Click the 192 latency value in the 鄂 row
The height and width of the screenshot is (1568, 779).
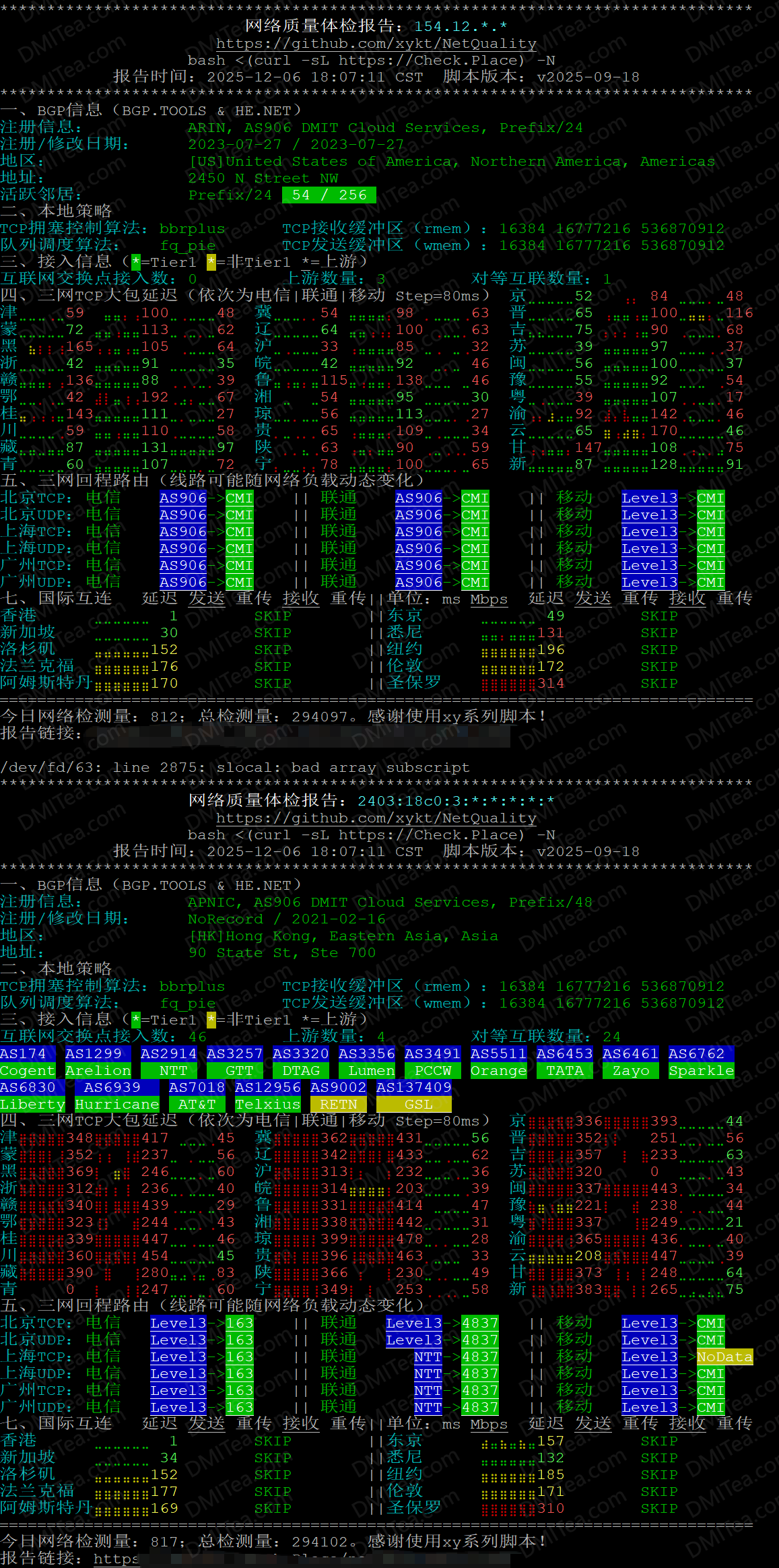[x=155, y=397]
